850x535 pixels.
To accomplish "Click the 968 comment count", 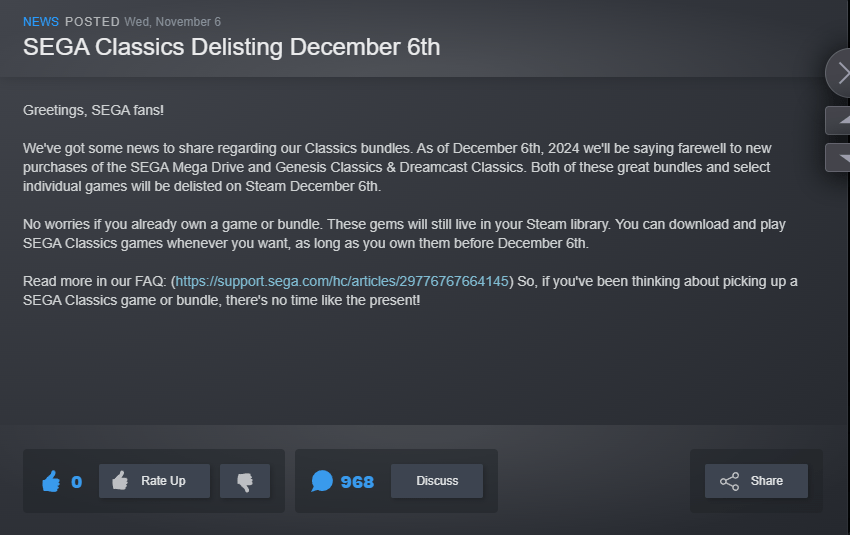I will 357,482.
